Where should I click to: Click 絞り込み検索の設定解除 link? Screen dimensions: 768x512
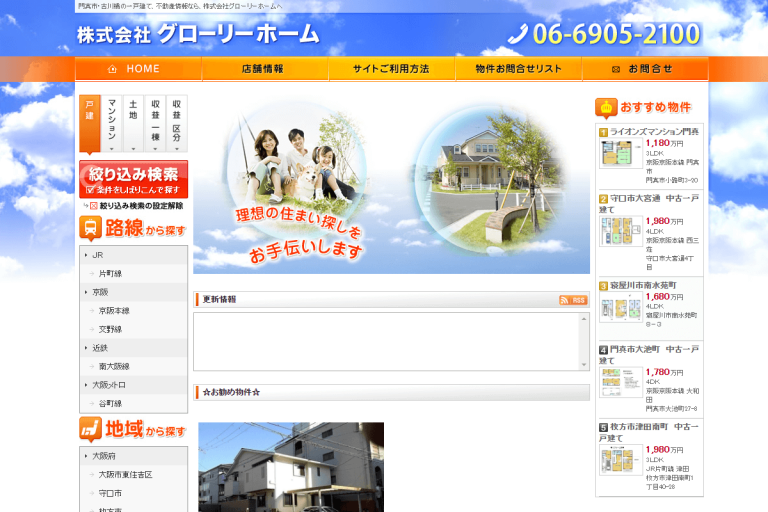(x=141, y=206)
